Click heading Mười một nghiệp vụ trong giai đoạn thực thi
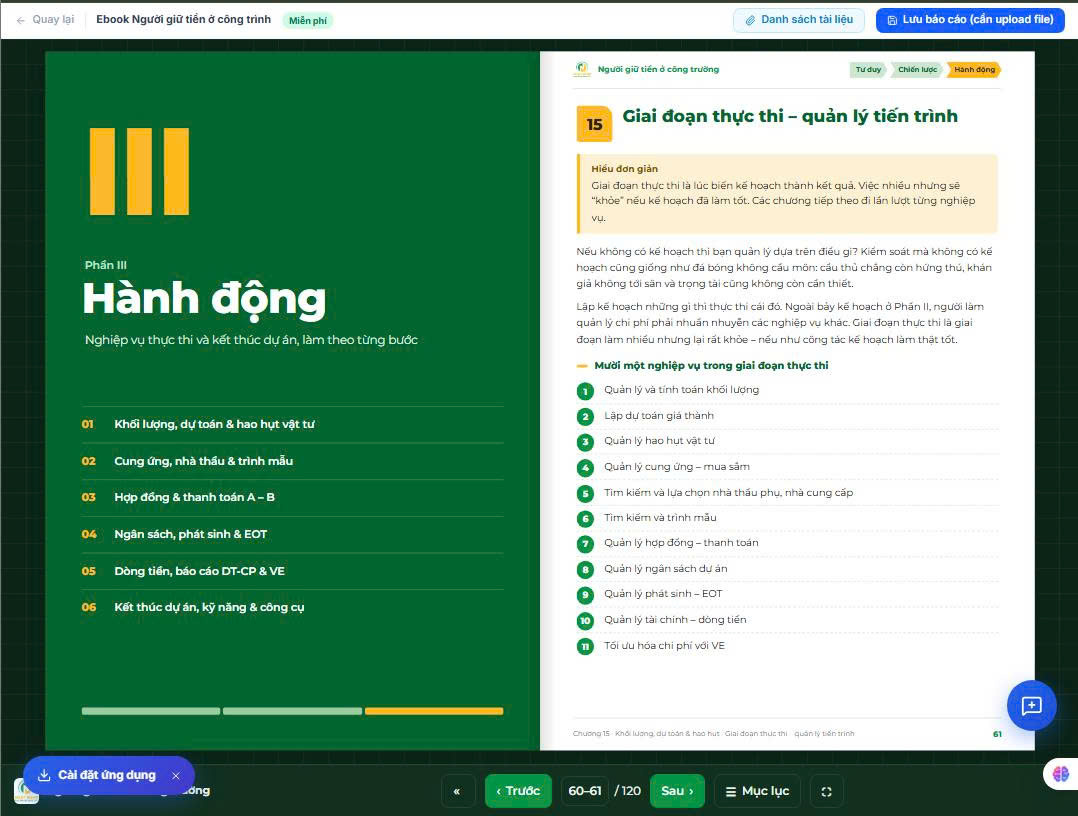This screenshot has width=1078, height=816. point(711,366)
